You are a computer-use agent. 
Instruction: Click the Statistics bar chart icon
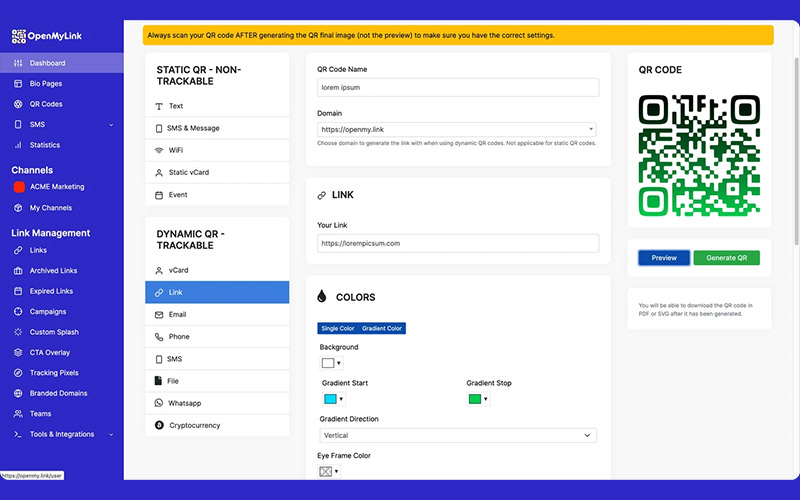(x=18, y=145)
